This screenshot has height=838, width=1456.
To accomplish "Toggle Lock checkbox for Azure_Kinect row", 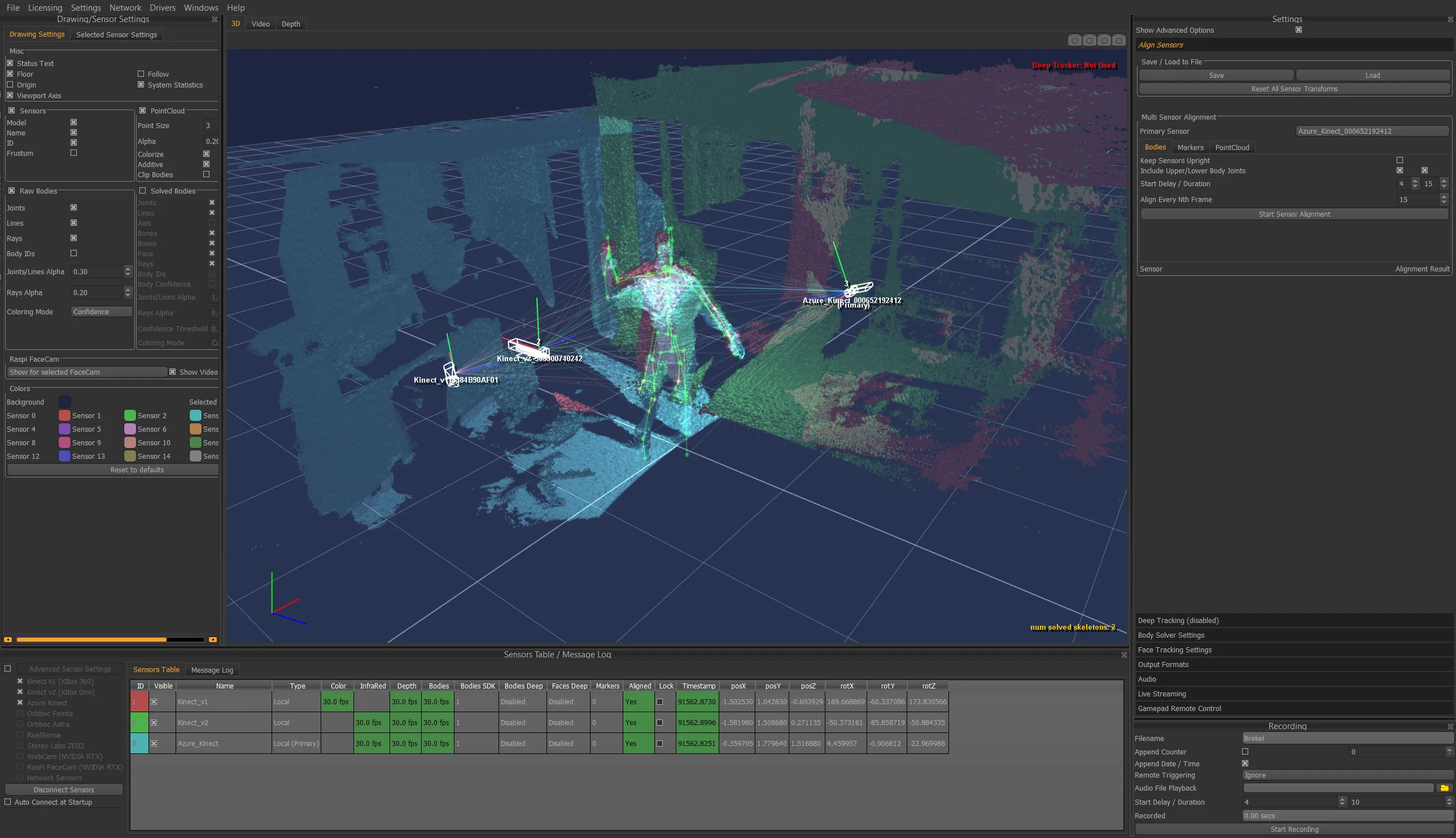I will pos(660,744).
